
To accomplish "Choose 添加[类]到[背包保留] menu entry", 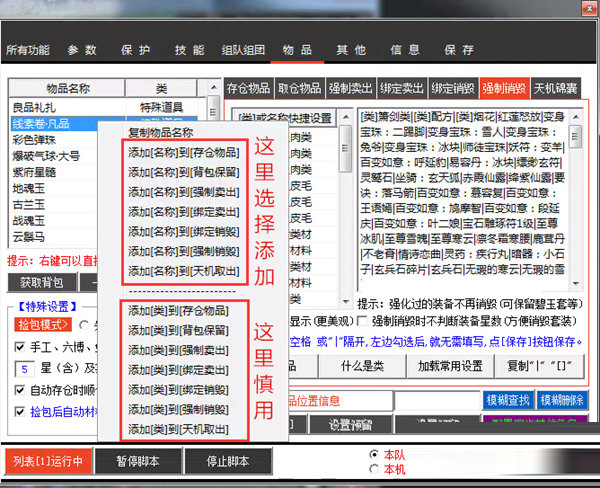I will point(178,330).
